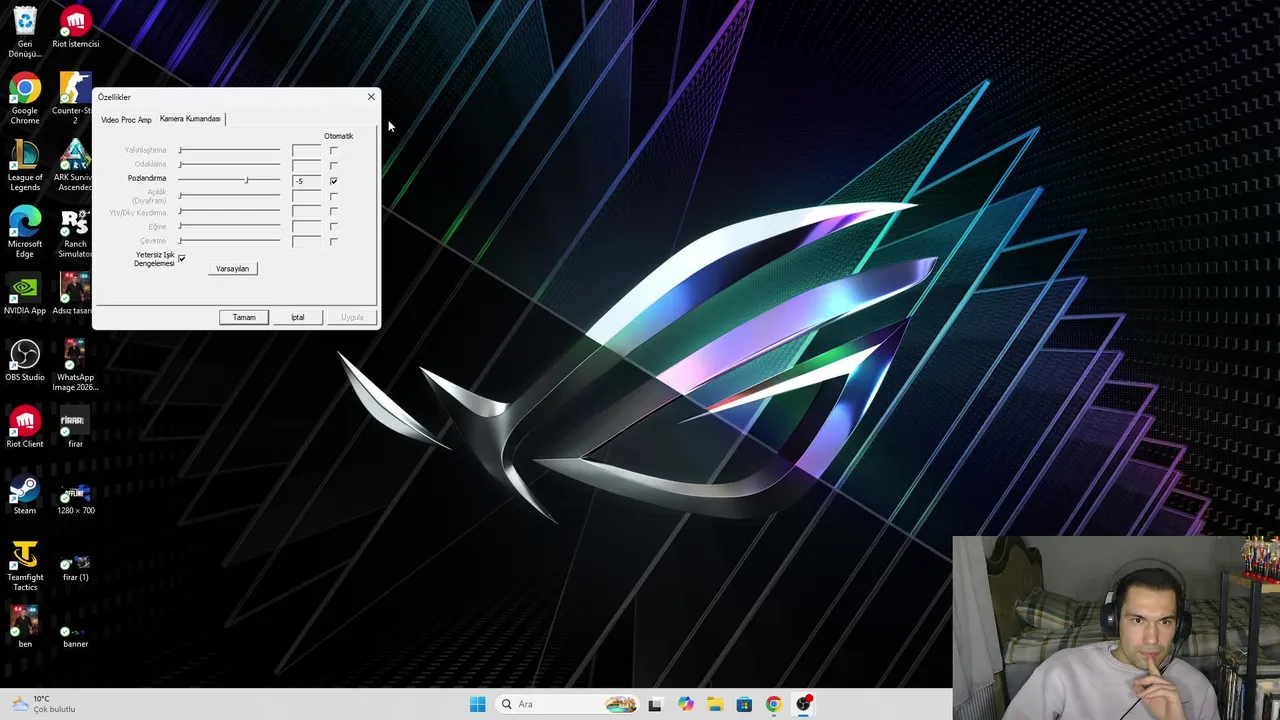Select the League of Legends desktop shortcut
The height and width of the screenshot is (720, 1280).
pyautogui.click(x=25, y=165)
